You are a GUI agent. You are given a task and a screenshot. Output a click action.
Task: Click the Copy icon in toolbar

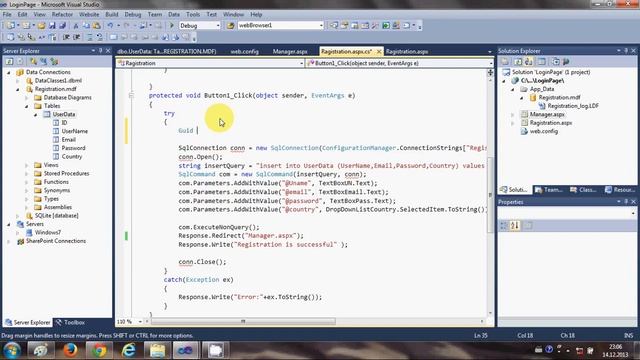pos(86,25)
